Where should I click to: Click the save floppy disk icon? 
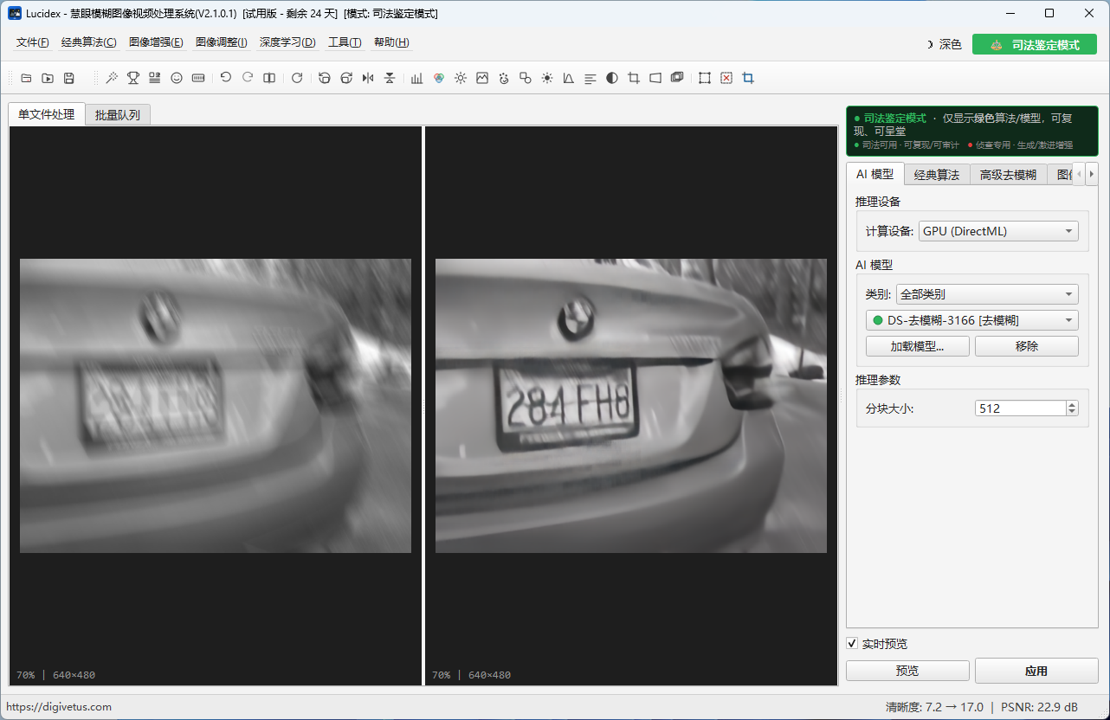pyautogui.click(x=69, y=78)
